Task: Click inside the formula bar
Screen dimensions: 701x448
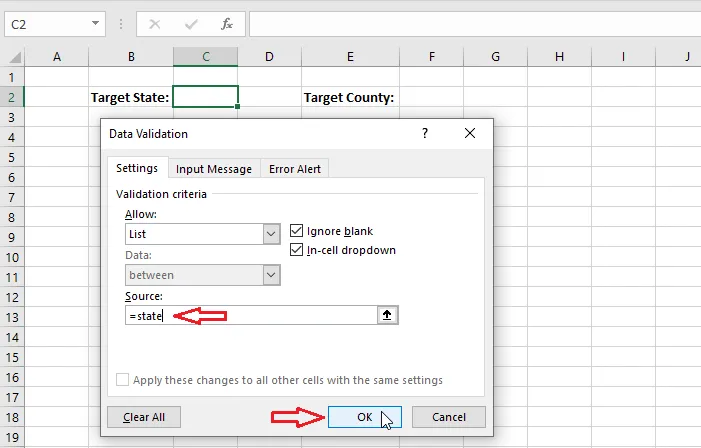Action: [x=475, y=24]
